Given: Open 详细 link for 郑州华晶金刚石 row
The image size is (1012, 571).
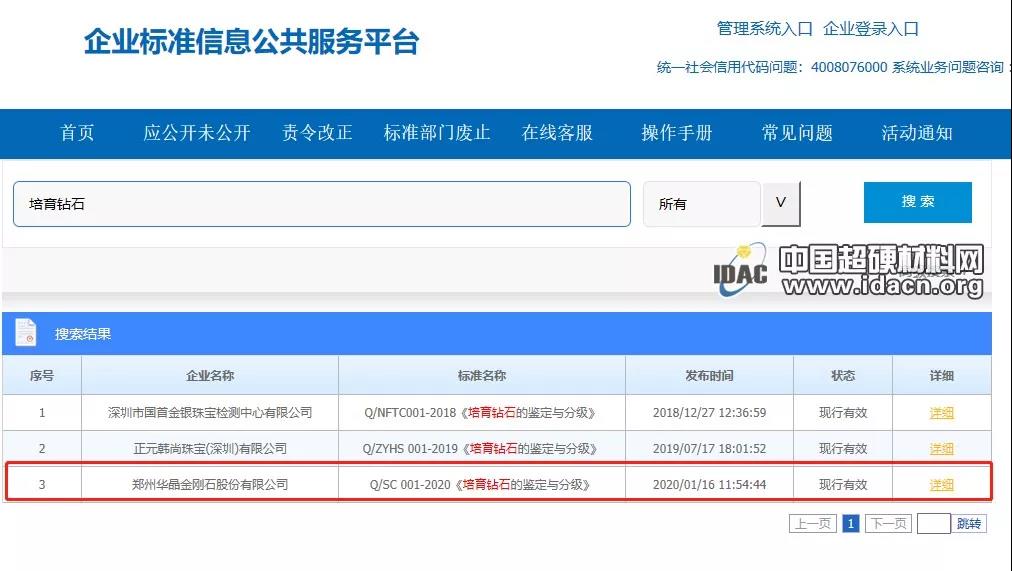Looking at the screenshot, I should point(941,484).
